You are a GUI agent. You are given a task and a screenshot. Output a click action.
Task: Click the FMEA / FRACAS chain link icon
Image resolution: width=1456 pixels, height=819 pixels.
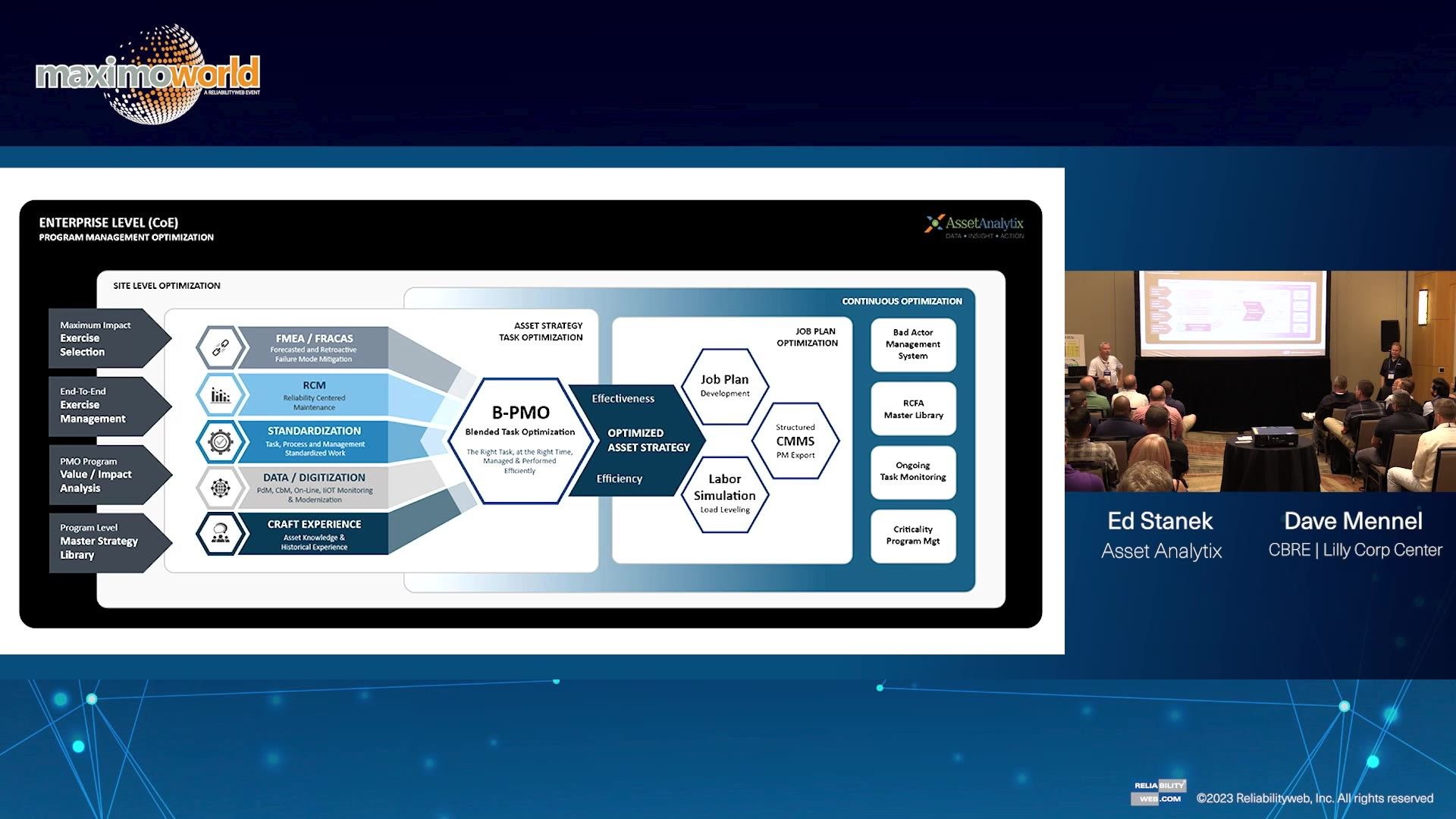220,348
